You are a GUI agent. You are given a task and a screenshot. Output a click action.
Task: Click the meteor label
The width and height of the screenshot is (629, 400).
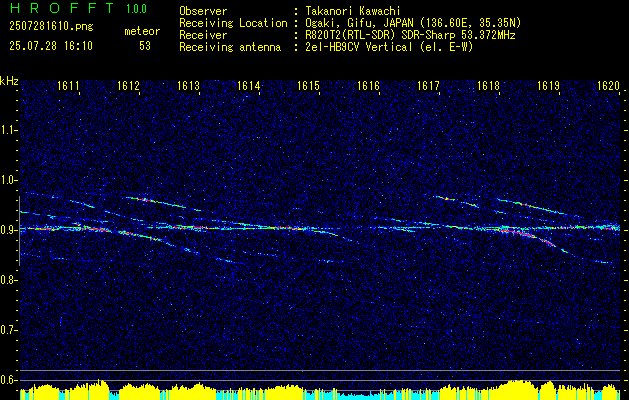(142, 31)
